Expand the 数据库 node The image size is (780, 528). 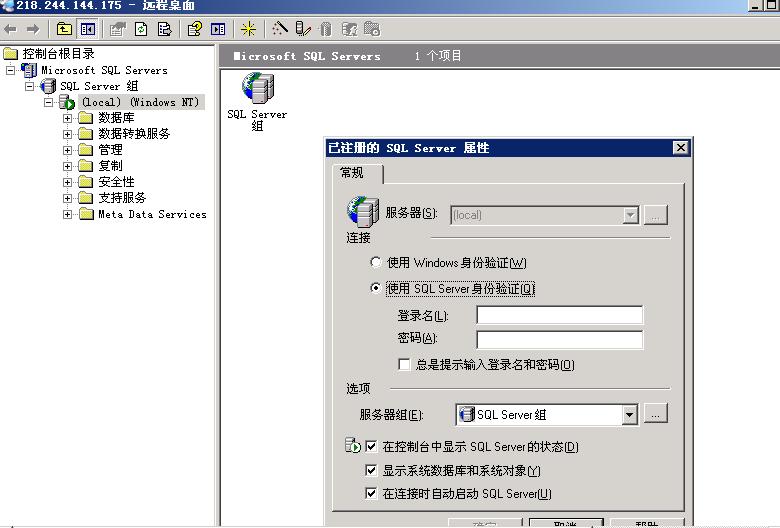[68, 118]
